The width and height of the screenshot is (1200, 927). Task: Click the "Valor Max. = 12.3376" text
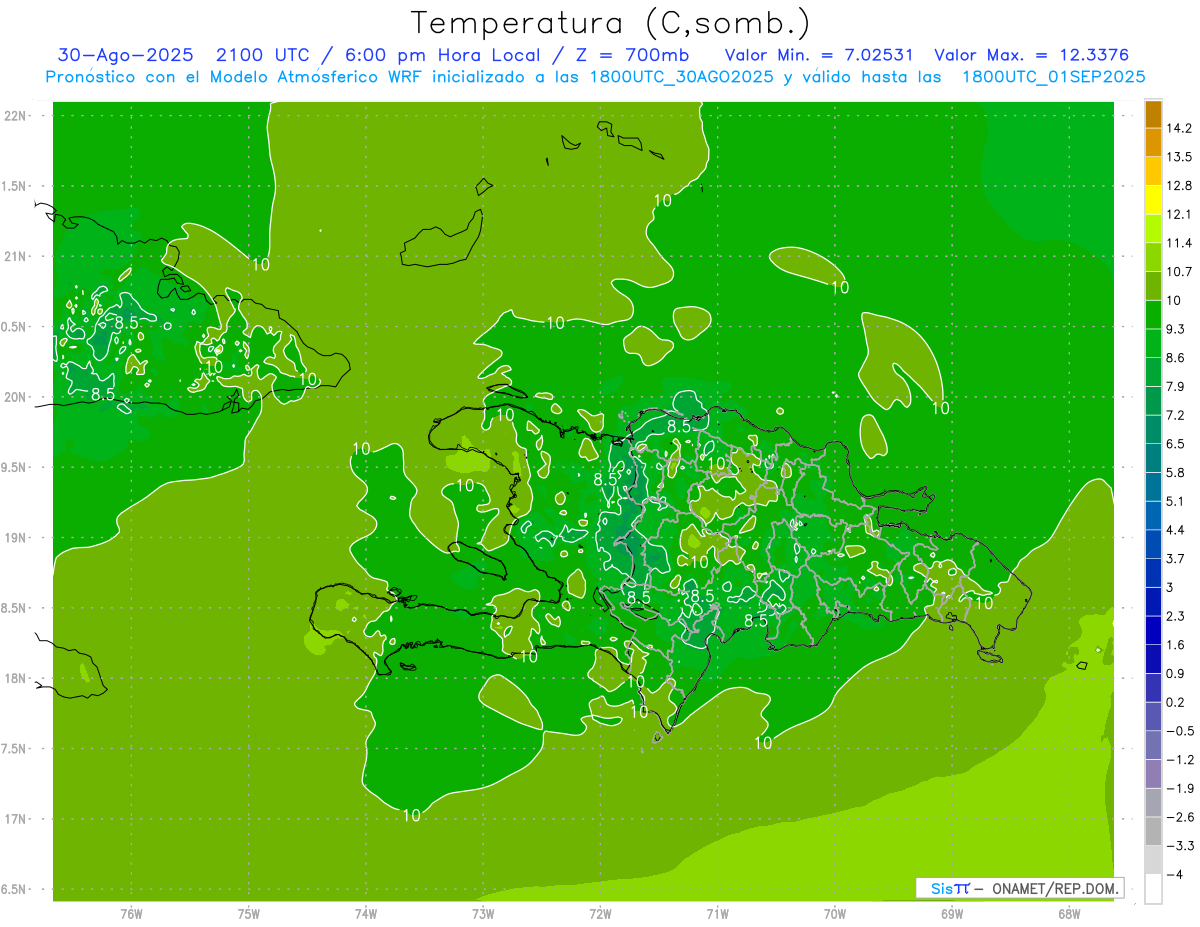pos(1031,55)
